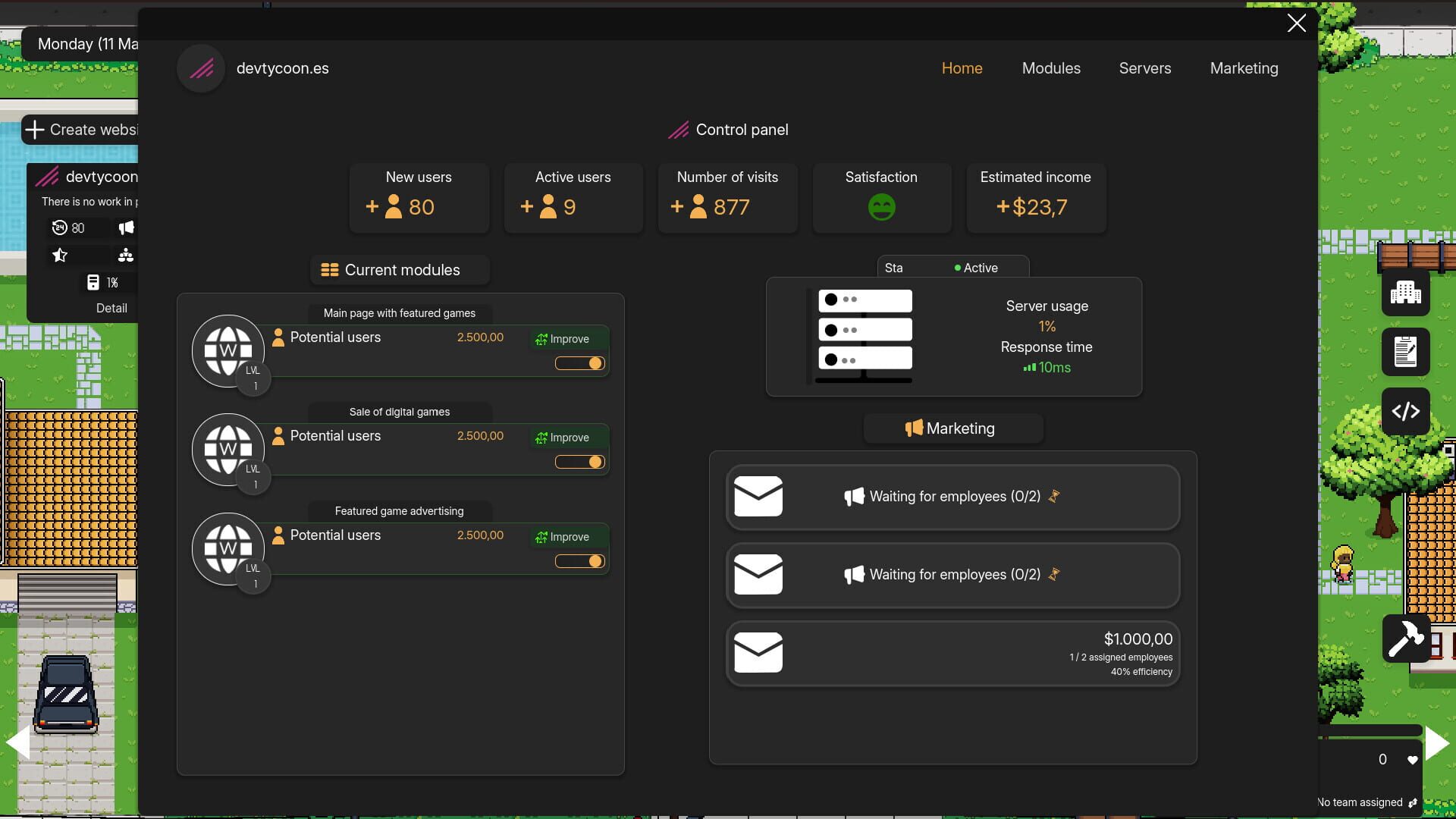
Task: Click the megaphone icon in the devtycoon popup
Action: tap(126, 227)
